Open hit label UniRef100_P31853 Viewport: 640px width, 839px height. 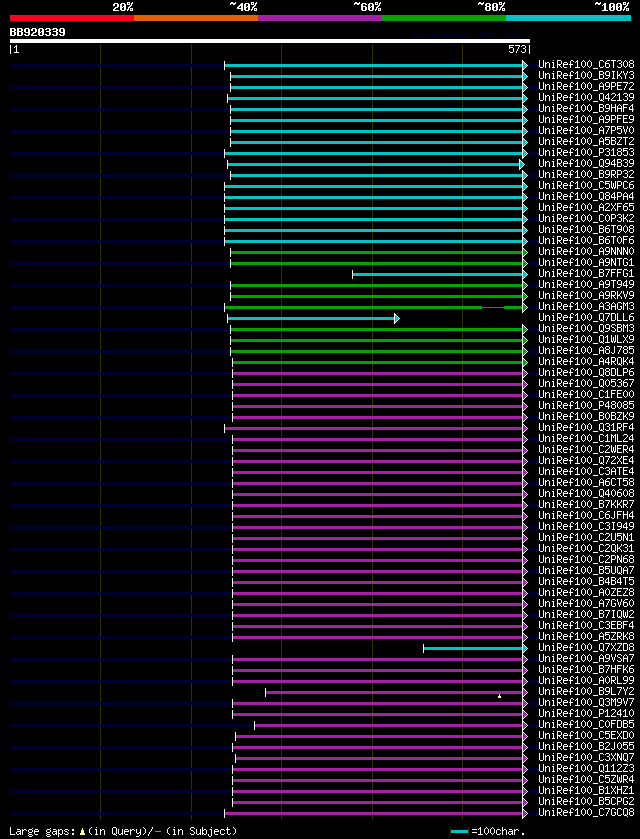pos(586,152)
